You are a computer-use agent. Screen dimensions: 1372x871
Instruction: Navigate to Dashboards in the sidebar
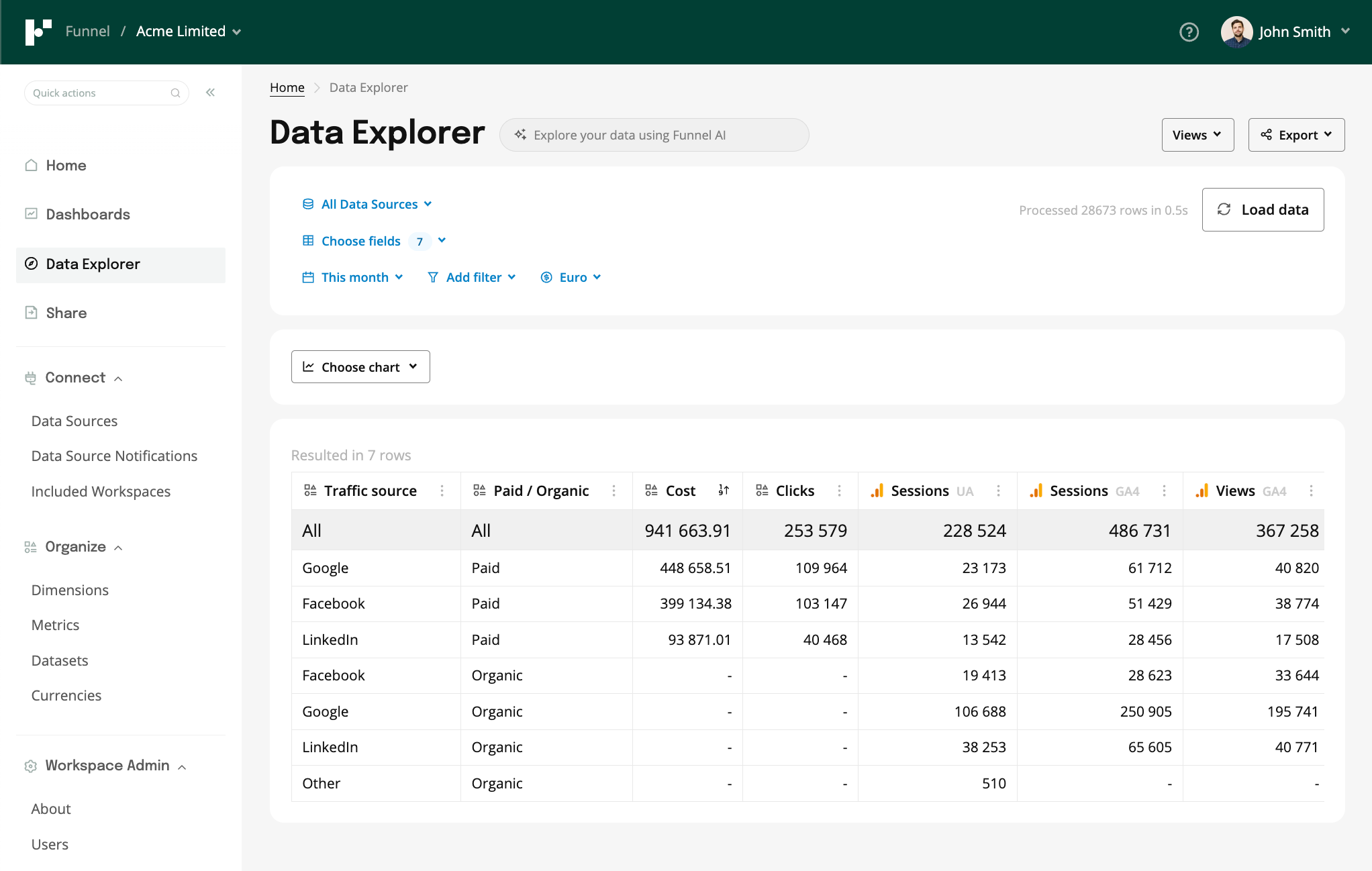(x=87, y=214)
